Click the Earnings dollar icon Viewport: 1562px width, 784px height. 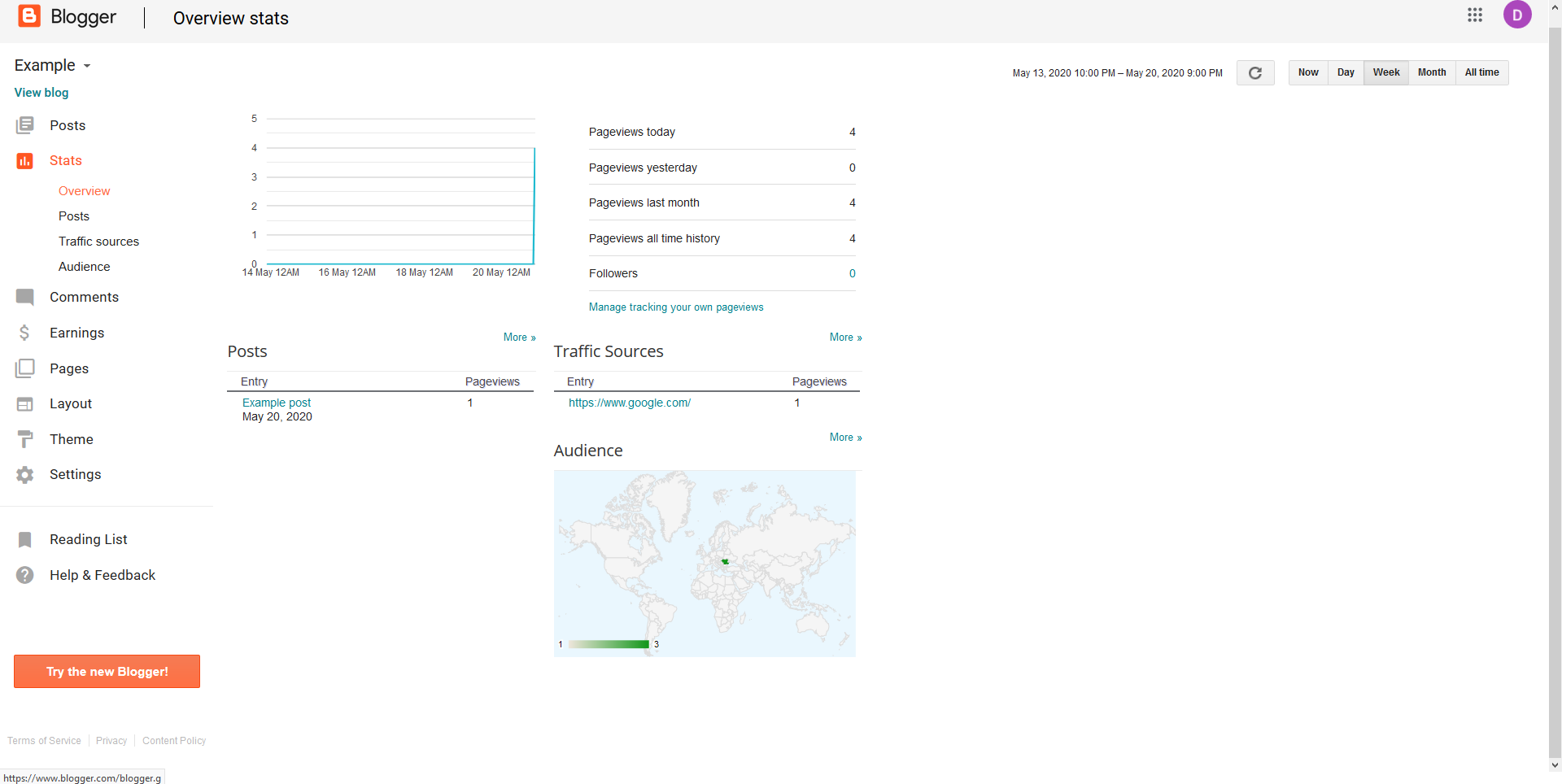point(25,333)
